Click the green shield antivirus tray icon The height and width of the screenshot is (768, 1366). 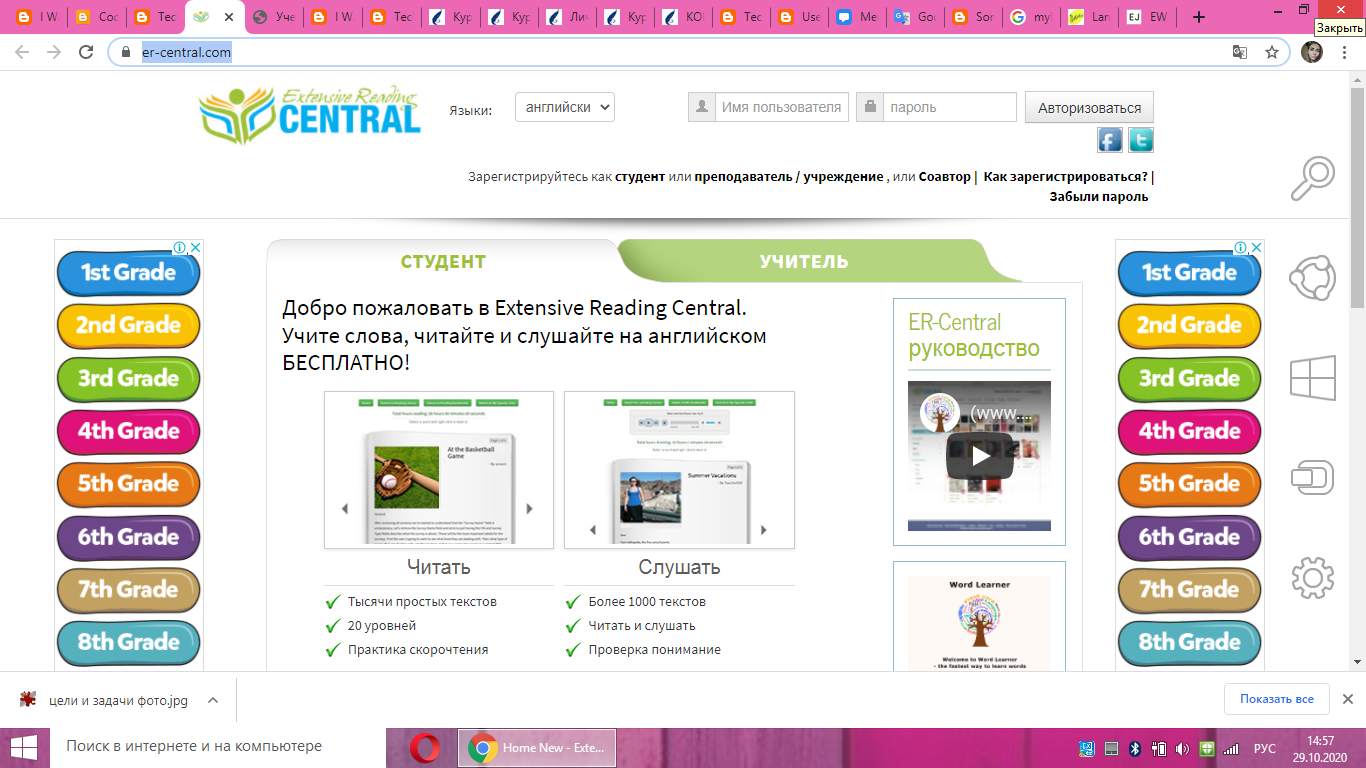[x=1207, y=748]
